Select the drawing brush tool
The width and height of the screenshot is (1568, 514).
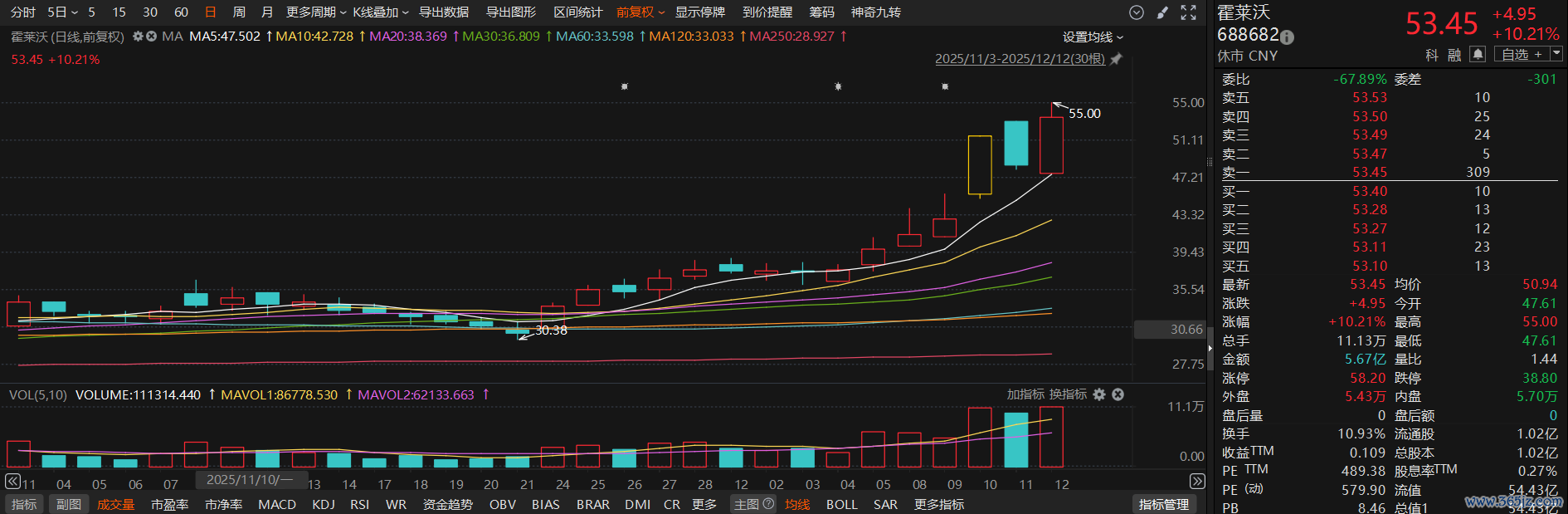click(1162, 12)
